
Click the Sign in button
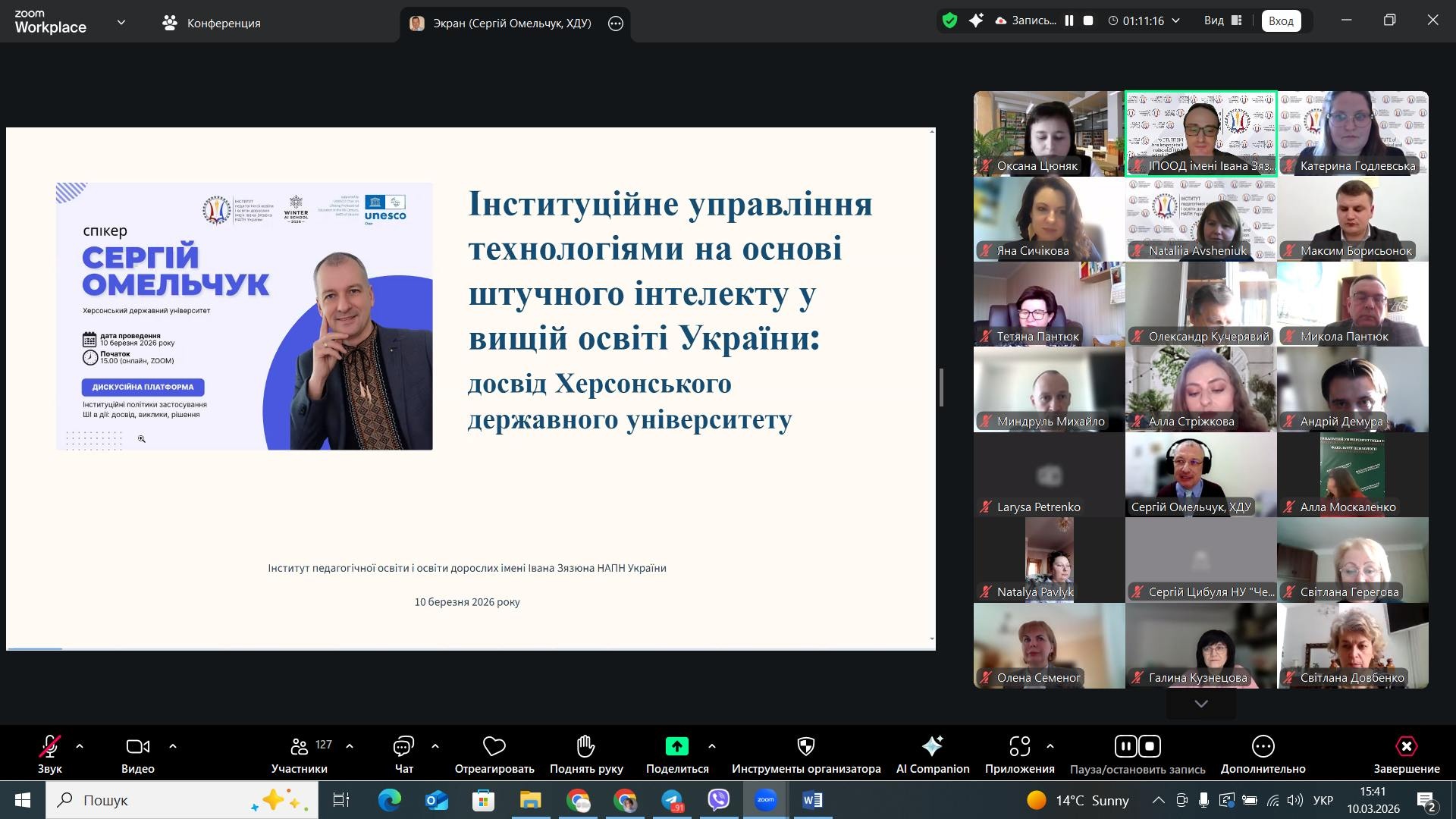(1281, 21)
